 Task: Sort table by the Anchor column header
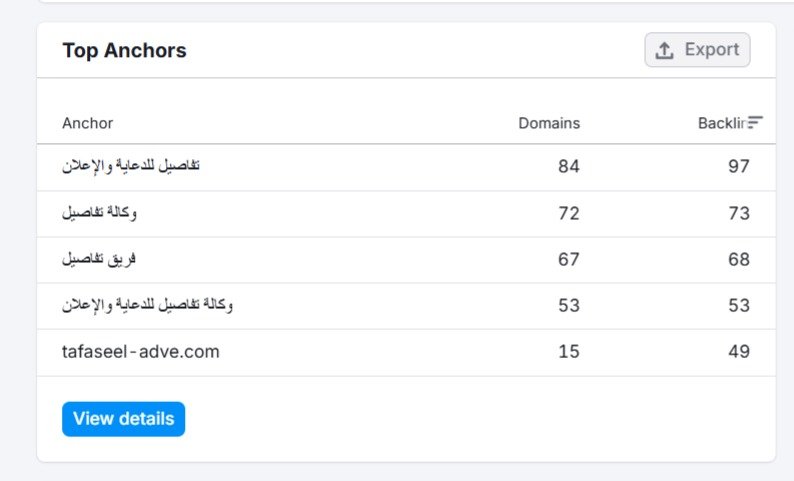[88, 123]
